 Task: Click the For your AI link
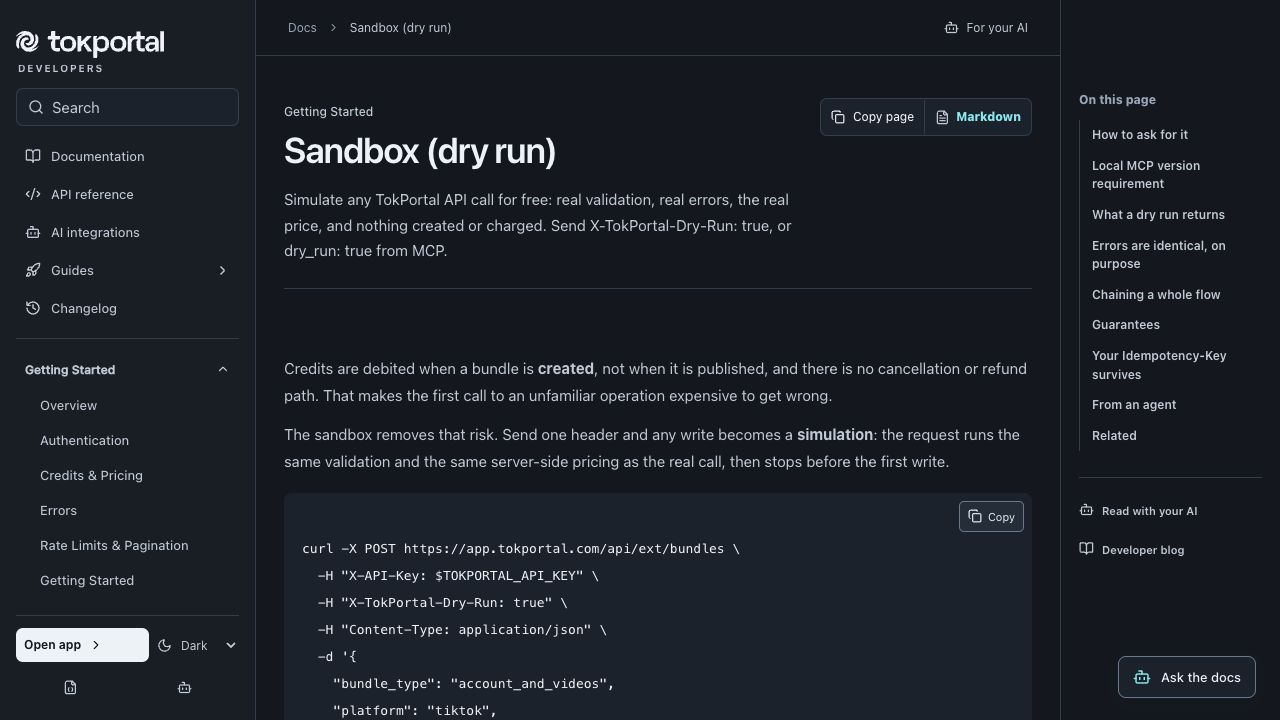[x=986, y=28]
